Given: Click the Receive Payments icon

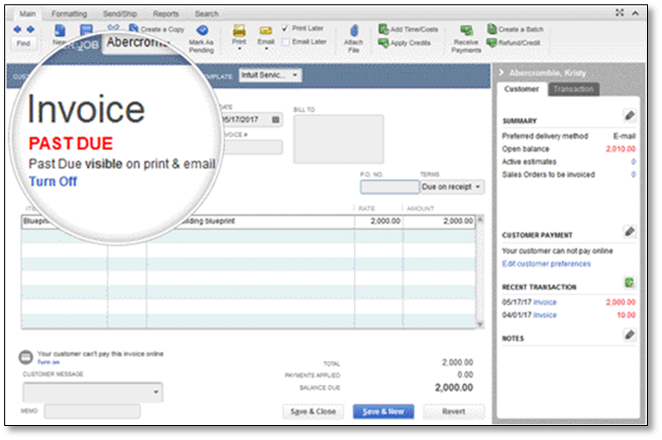Looking at the screenshot, I should coord(466,30).
